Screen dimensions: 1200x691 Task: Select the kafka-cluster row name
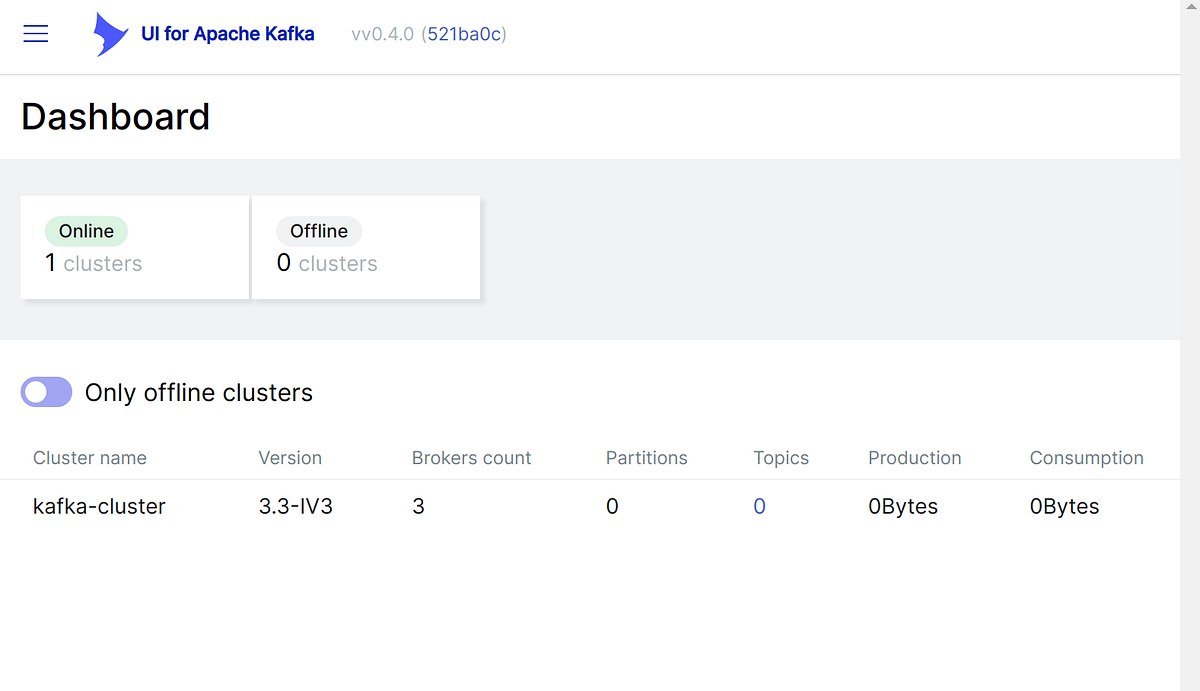coord(99,507)
